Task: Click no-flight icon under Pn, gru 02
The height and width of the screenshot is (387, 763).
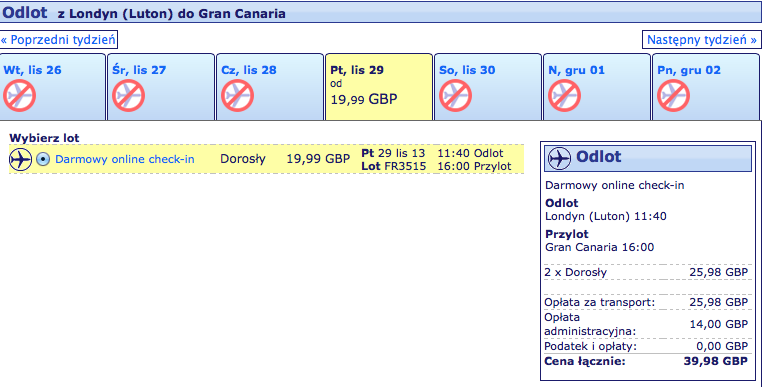Action: [673, 96]
